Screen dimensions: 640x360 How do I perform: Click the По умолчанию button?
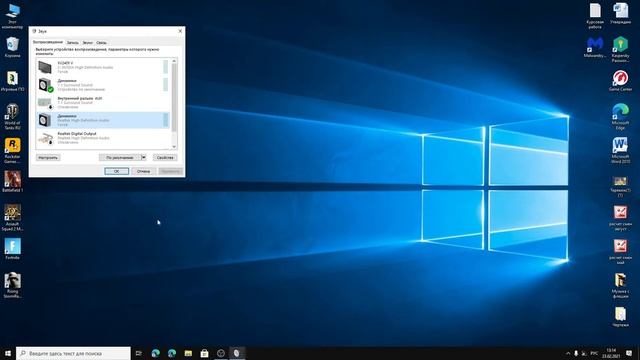point(120,158)
